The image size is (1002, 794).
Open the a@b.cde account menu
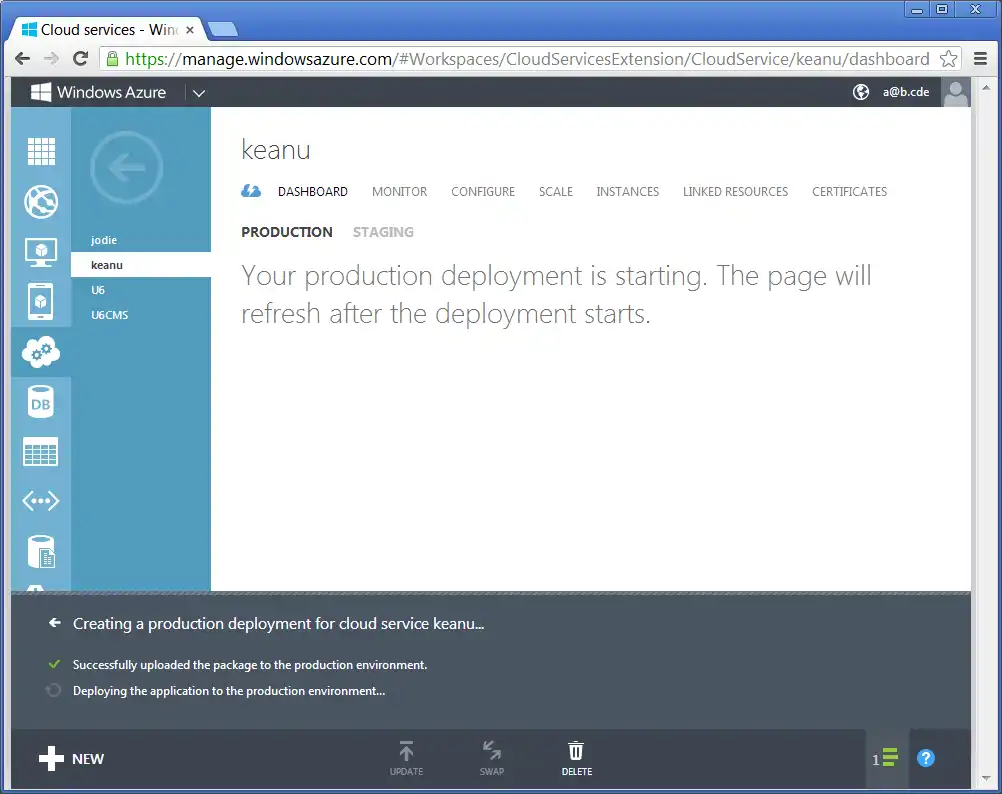tap(906, 92)
